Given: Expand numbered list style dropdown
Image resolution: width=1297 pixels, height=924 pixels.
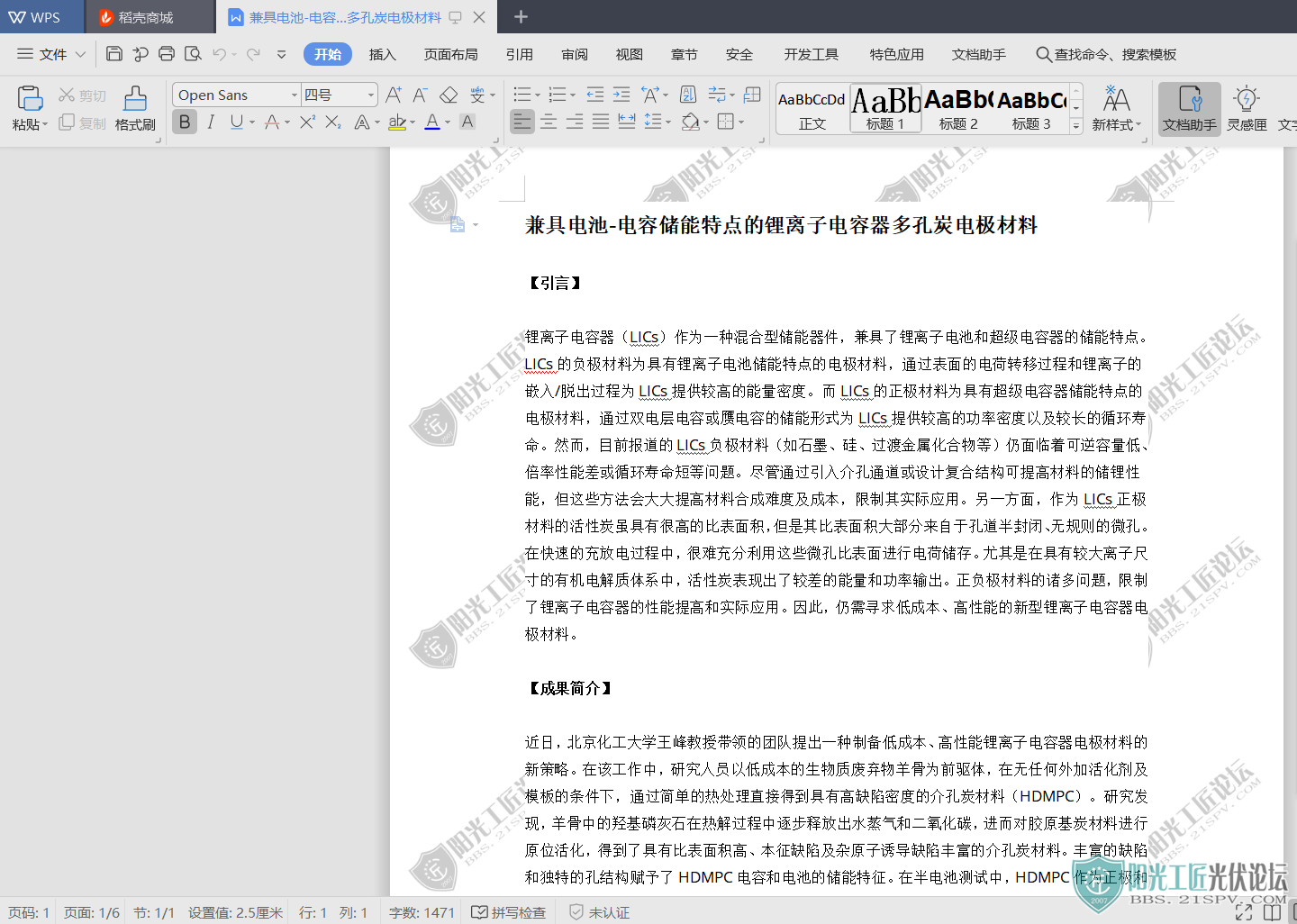Looking at the screenshot, I should tap(573, 95).
